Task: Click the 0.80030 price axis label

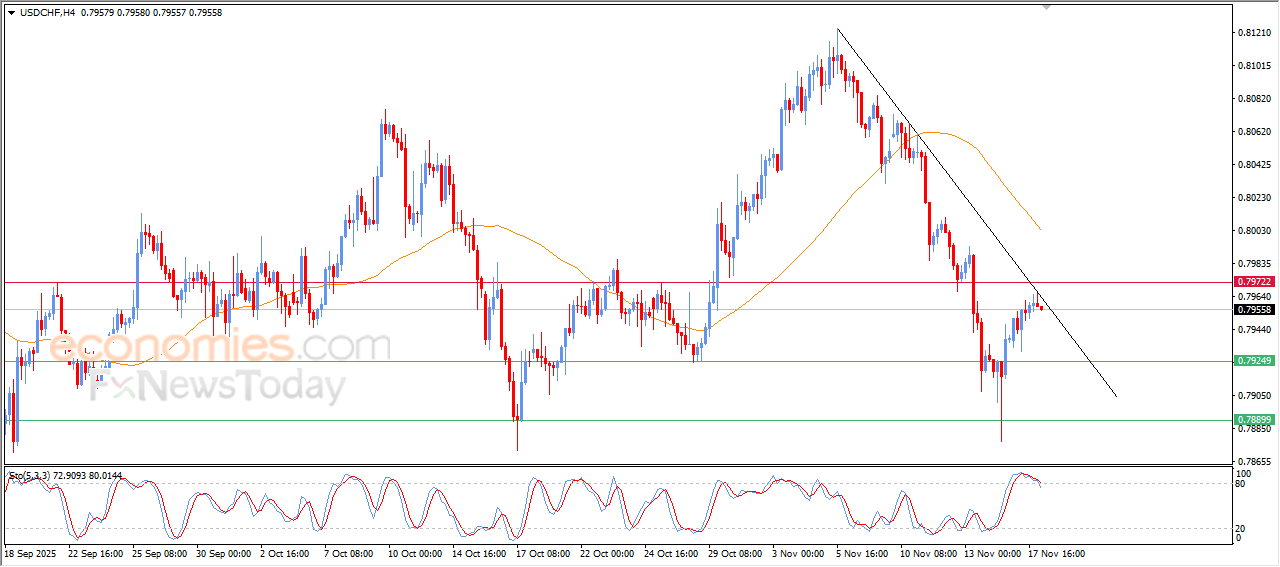Action: click(x=1254, y=231)
